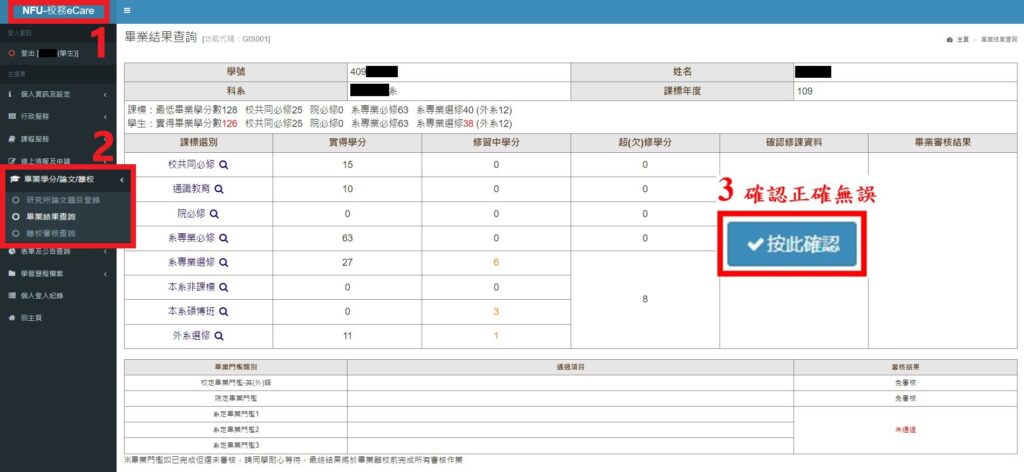Click the info icon beside 個人資訊及設定
Screen dimensions: 1024x472
[11, 94]
